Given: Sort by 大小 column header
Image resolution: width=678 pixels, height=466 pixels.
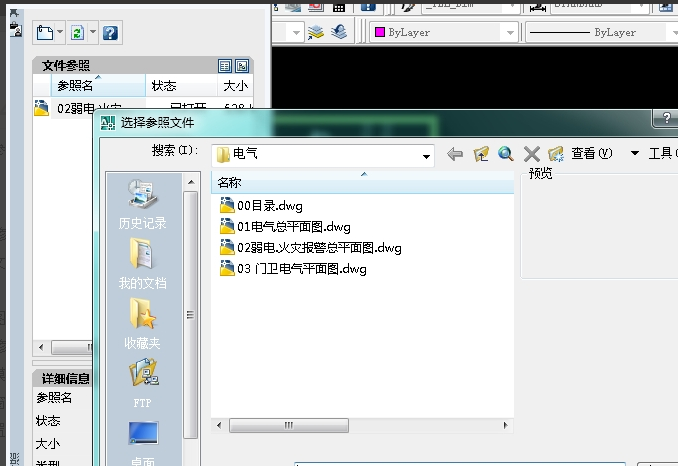Looking at the screenshot, I should (235, 85).
